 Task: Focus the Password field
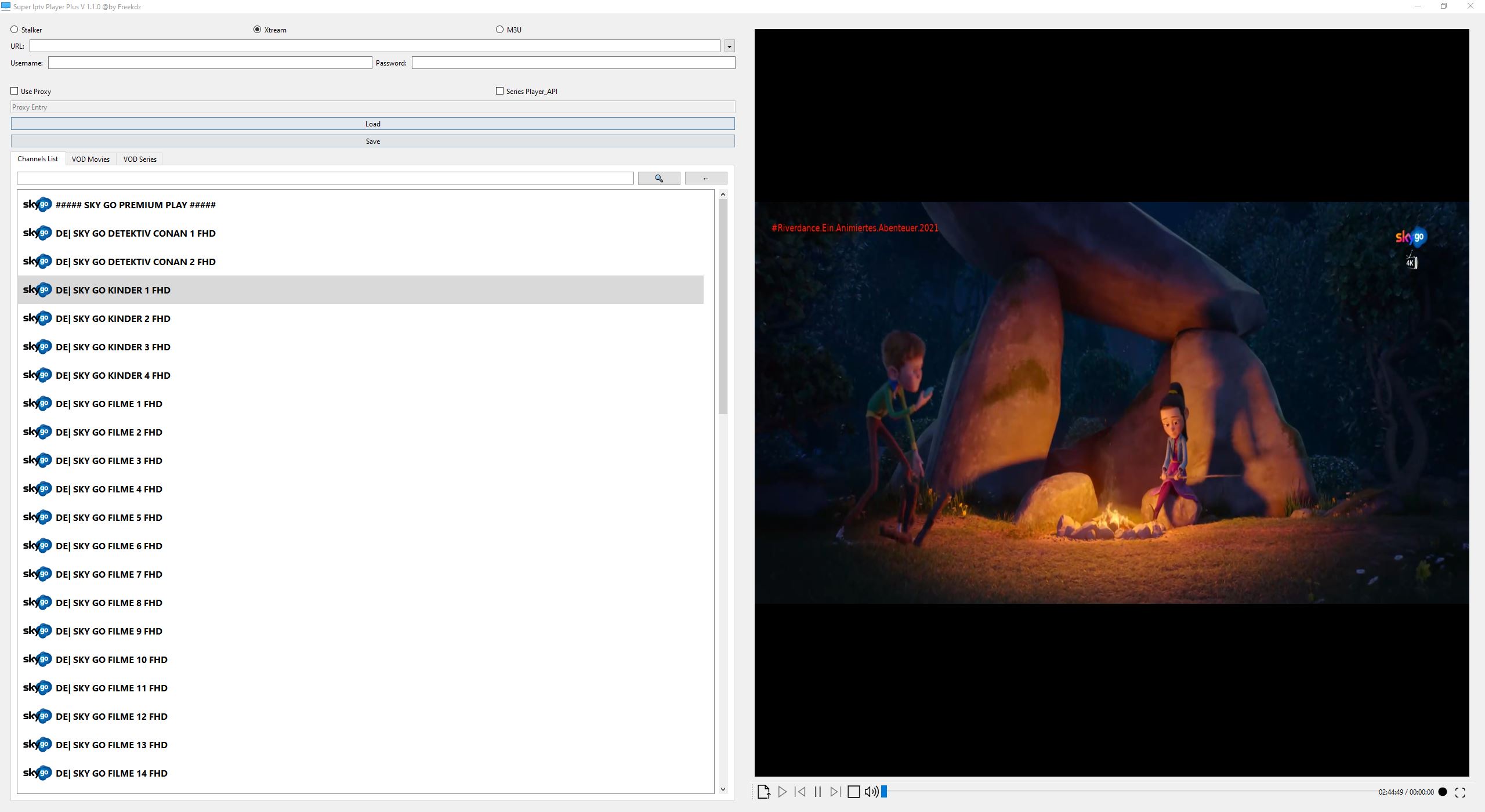[574, 63]
